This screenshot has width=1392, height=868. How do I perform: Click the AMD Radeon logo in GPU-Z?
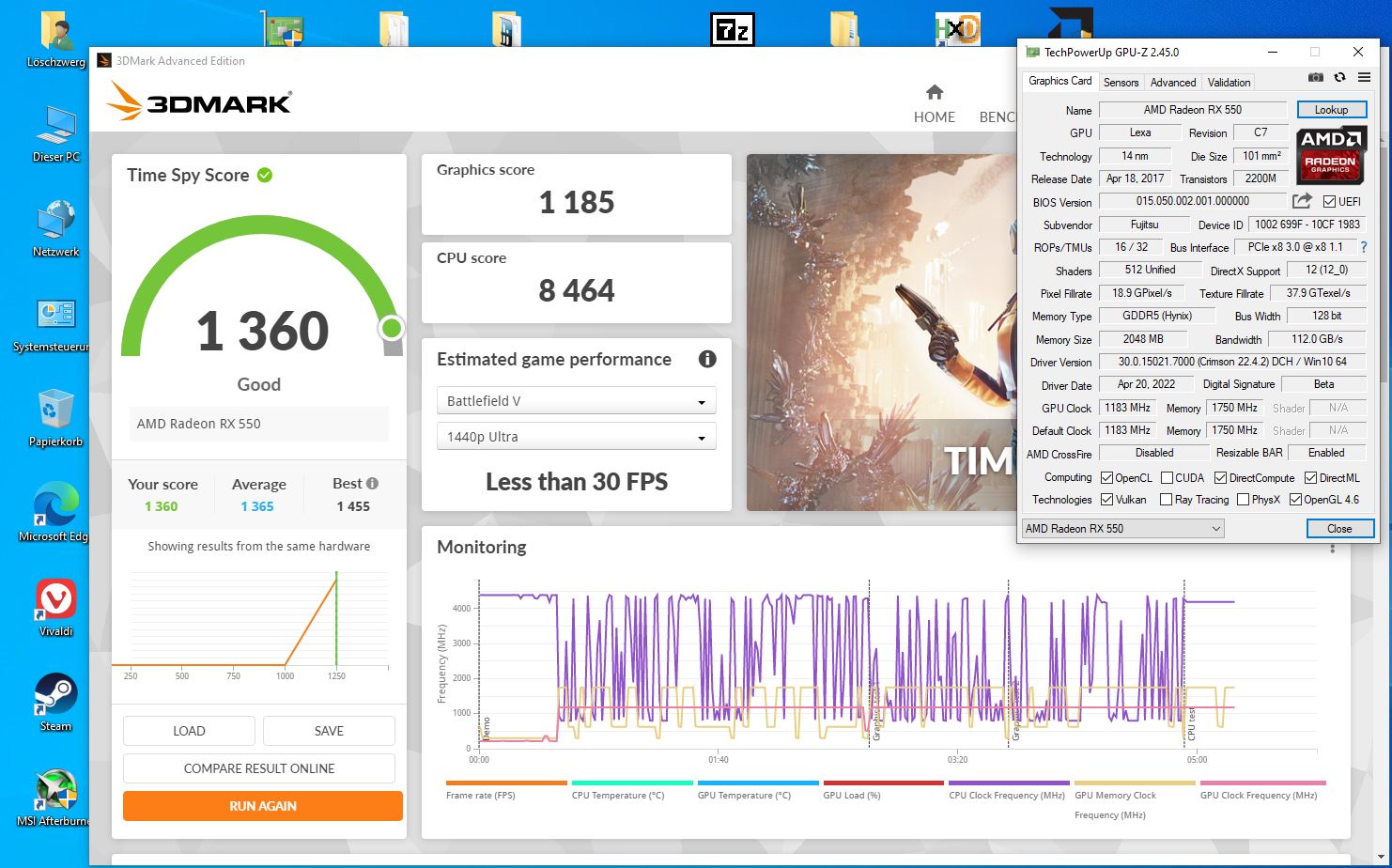[1332, 155]
